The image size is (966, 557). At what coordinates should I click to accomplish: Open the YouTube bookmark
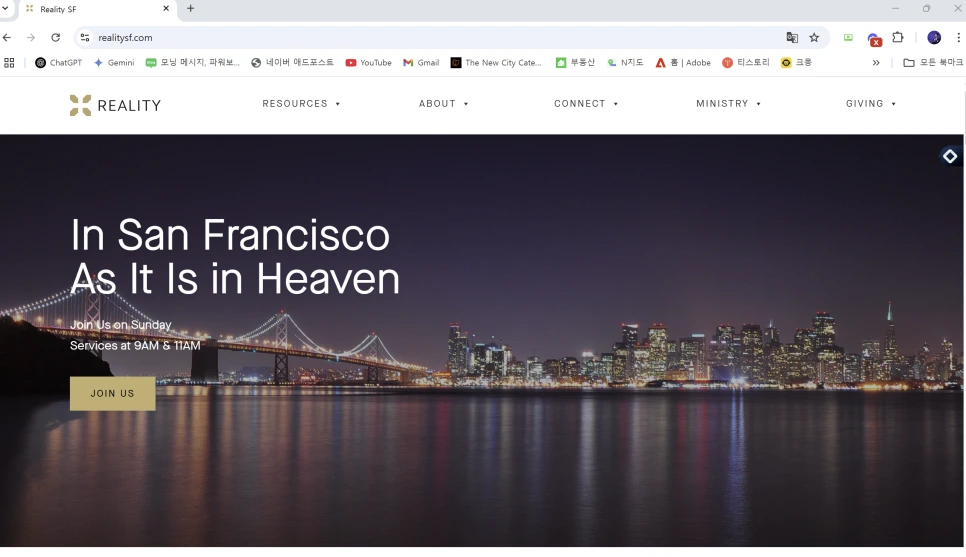tap(368, 63)
